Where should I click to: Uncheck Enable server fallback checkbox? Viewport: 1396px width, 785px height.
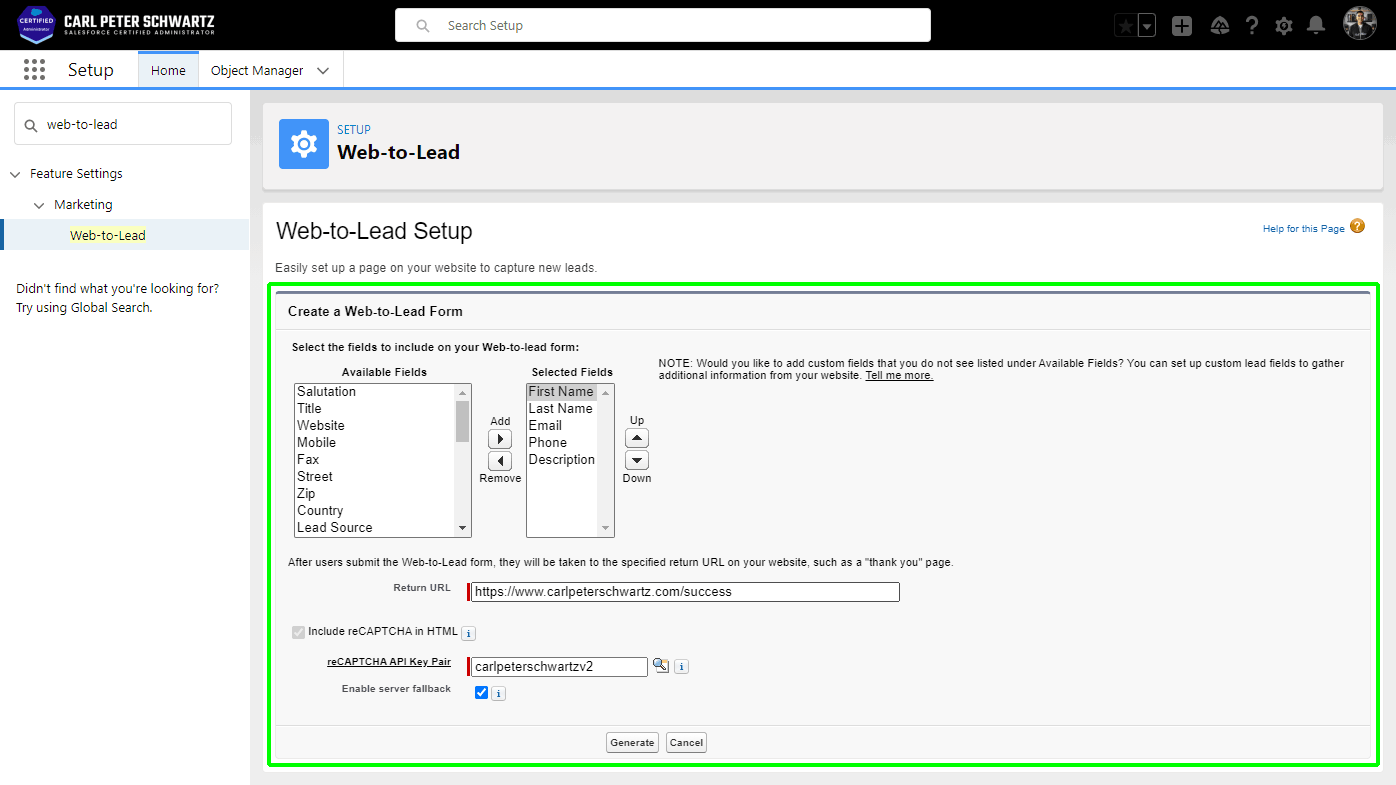pyautogui.click(x=482, y=692)
